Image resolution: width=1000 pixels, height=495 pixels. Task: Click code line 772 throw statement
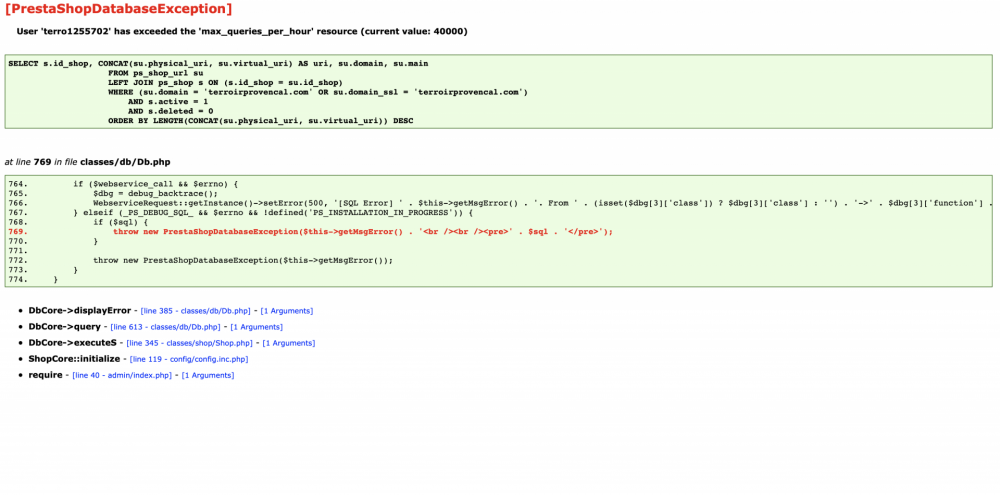click(x=243, y=260)
